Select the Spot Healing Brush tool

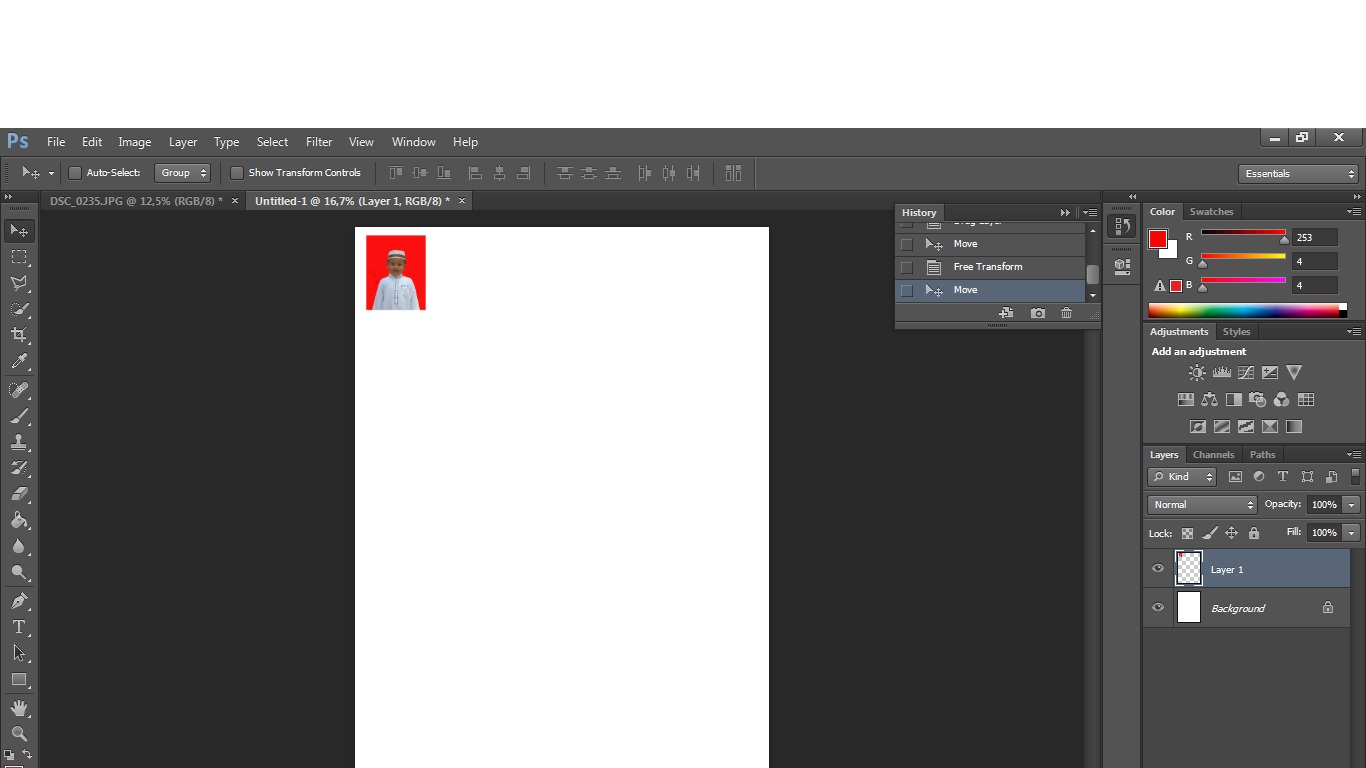pos(19,390)
